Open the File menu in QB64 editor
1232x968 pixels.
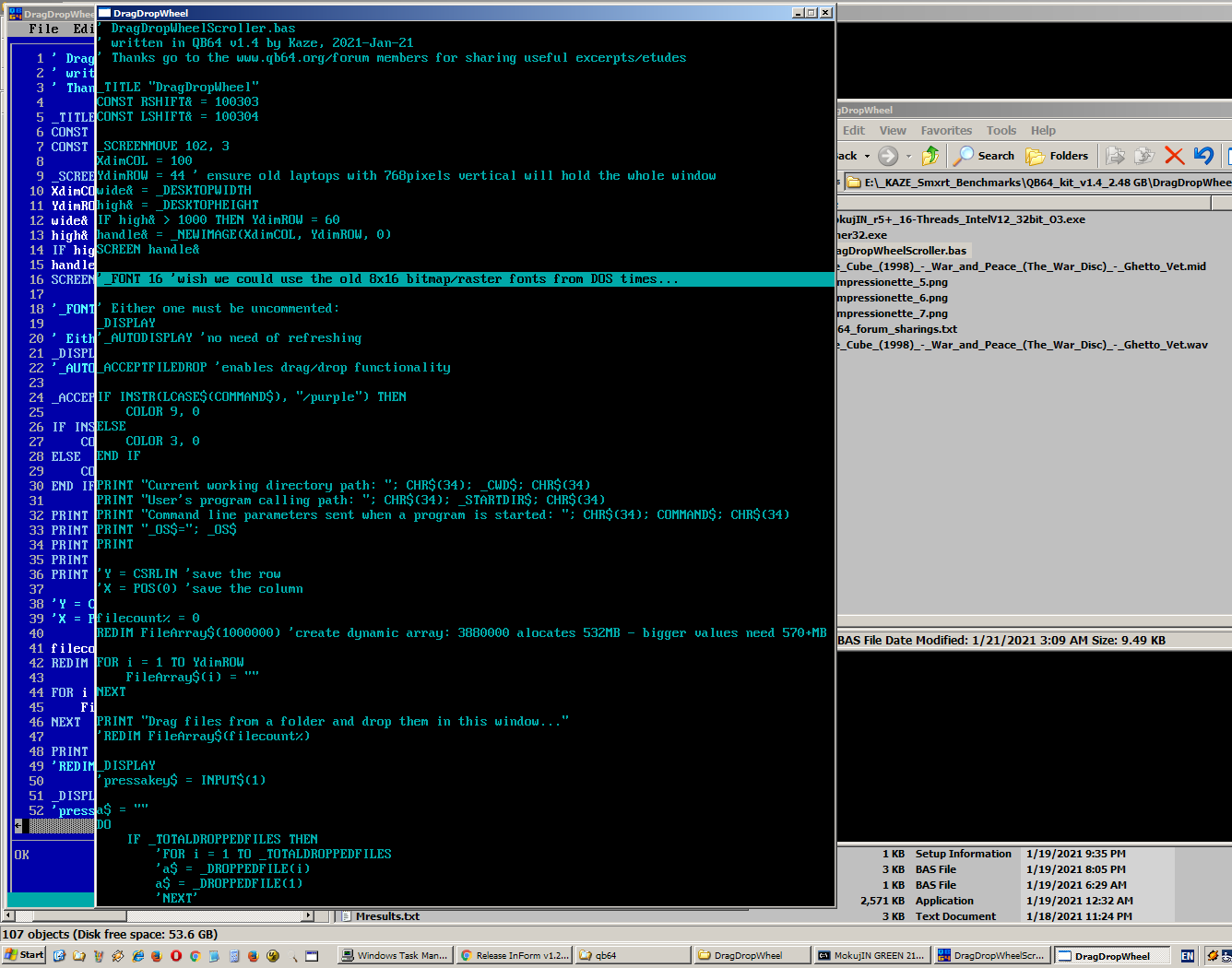tap(43, 29)
